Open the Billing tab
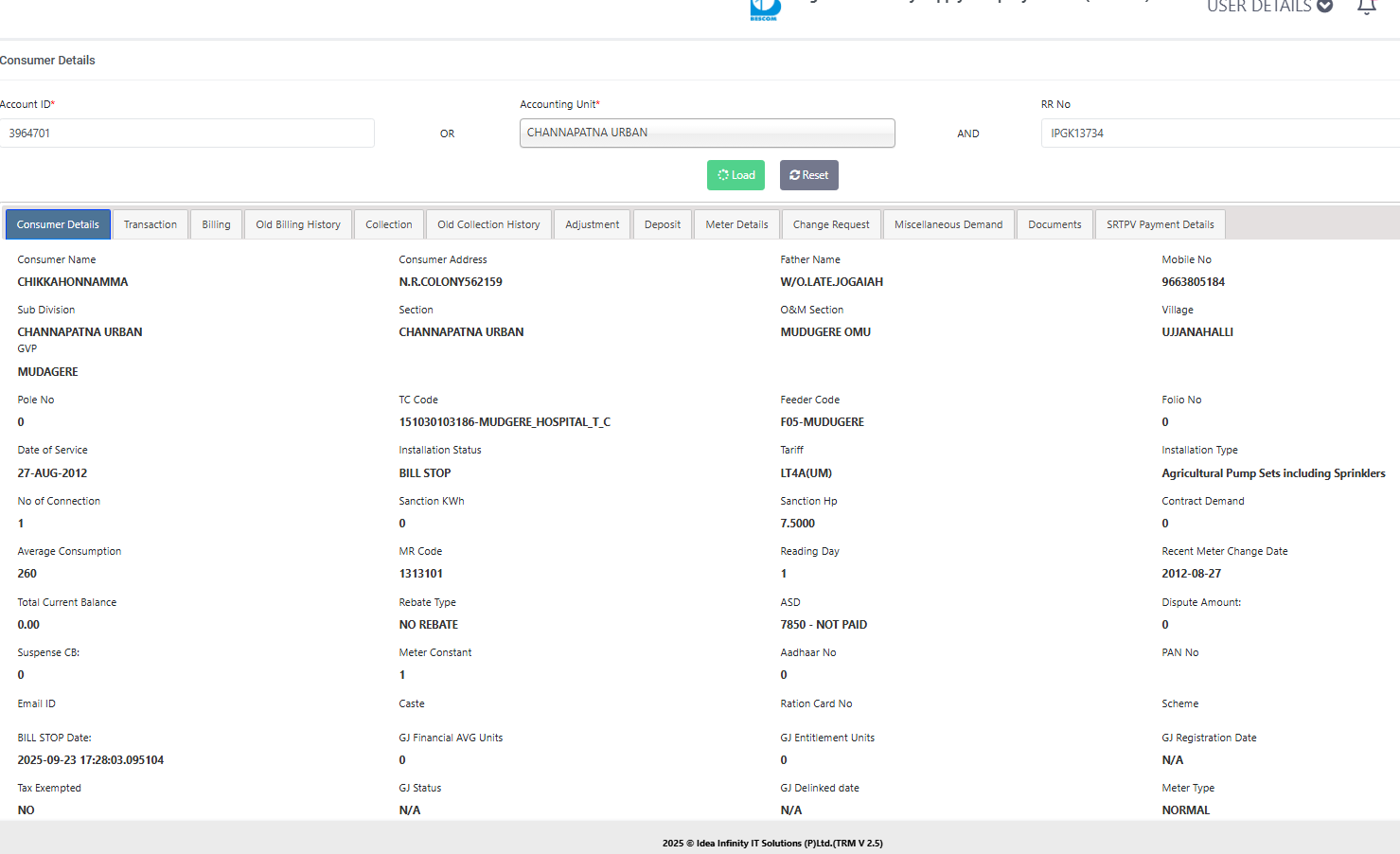The image size is (1400, 854). pyautogui.click(x=216, y=224)
